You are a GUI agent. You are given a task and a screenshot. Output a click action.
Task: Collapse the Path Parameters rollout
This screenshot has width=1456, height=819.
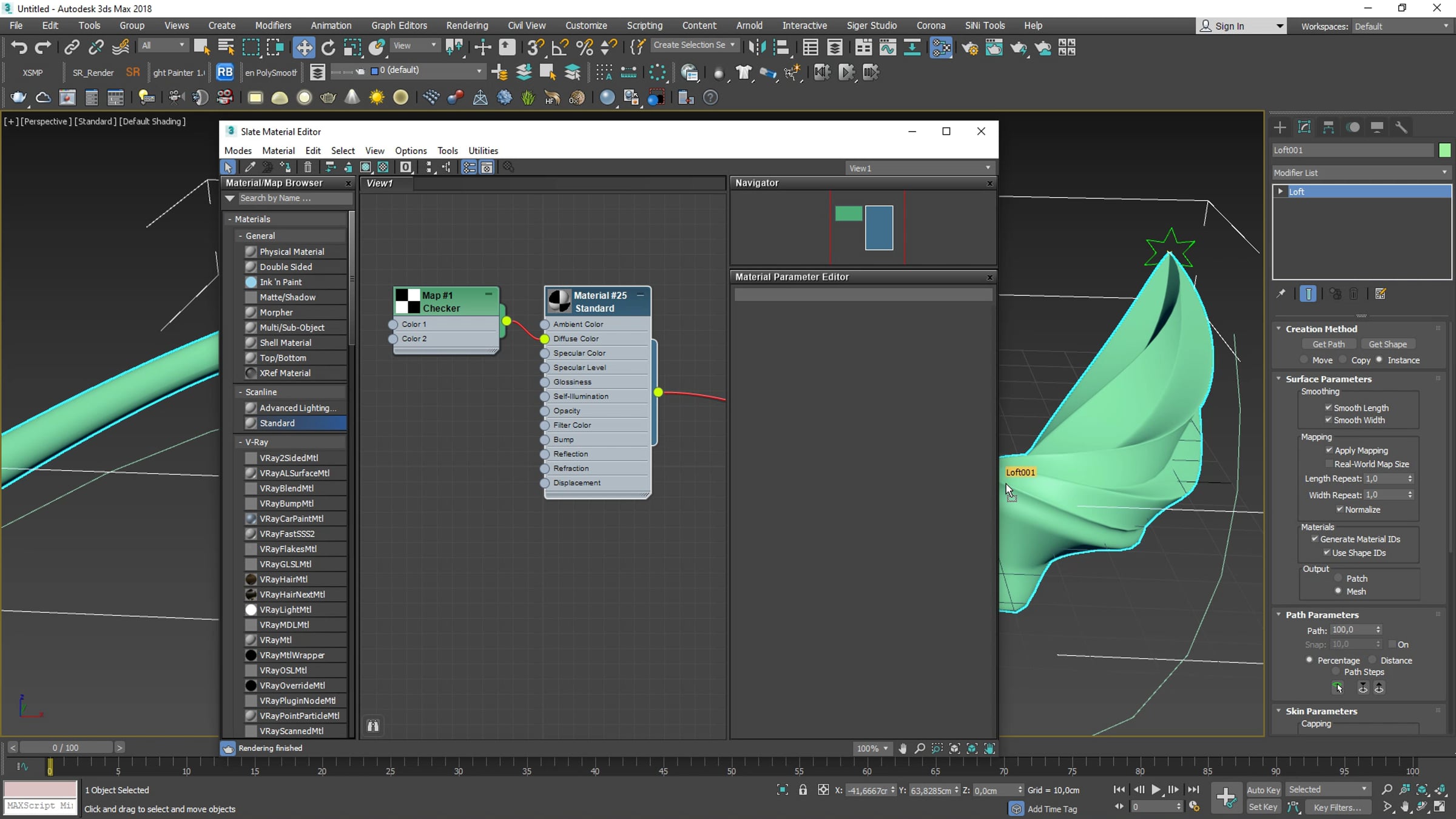point(1279,615)
